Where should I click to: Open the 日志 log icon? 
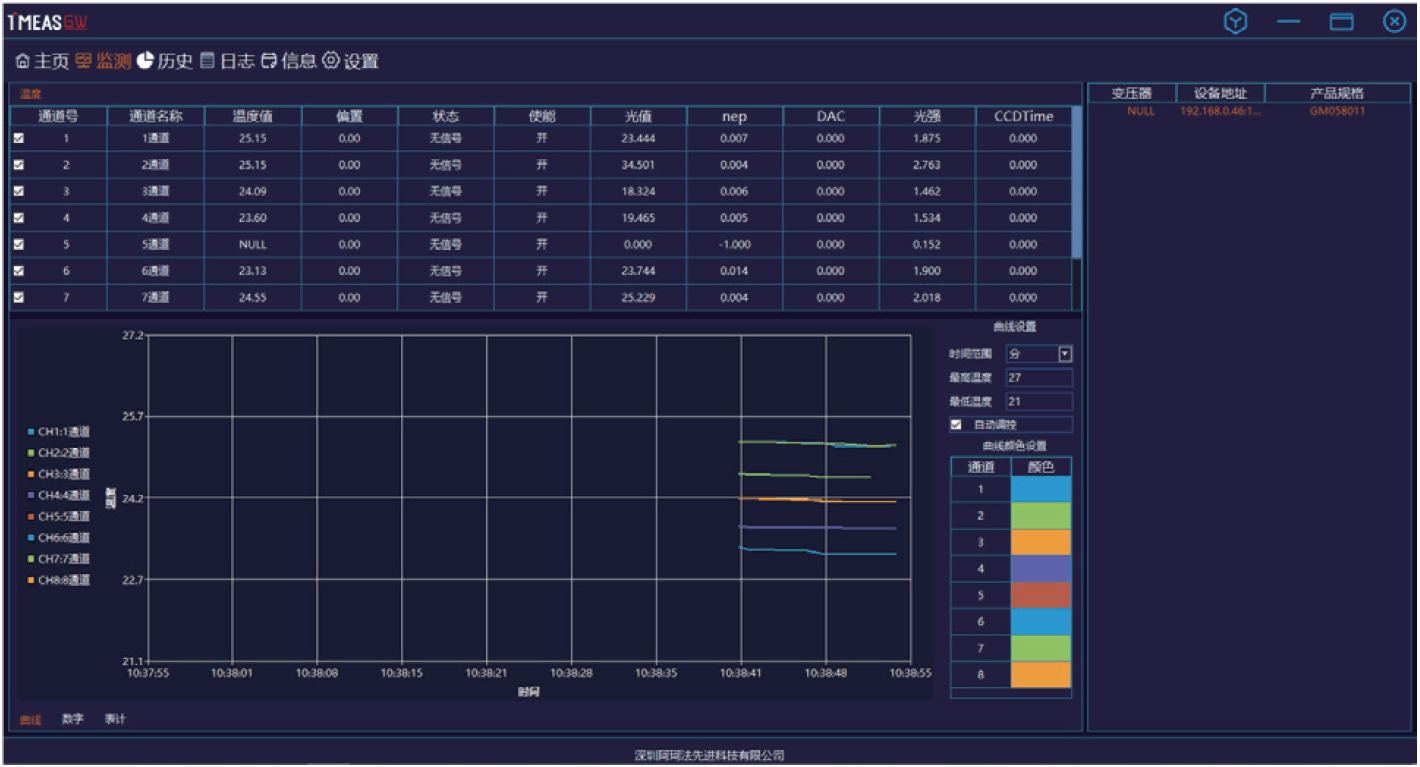207,61
